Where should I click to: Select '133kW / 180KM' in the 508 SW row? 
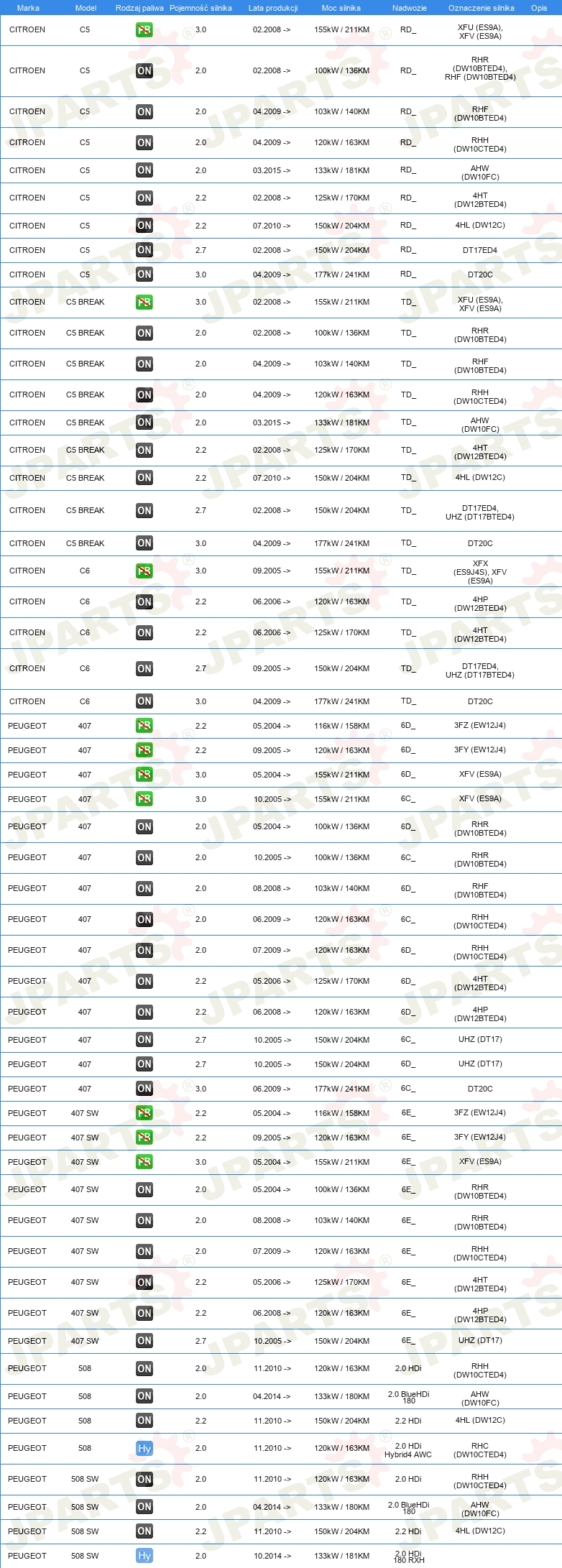coord(341,1507)
